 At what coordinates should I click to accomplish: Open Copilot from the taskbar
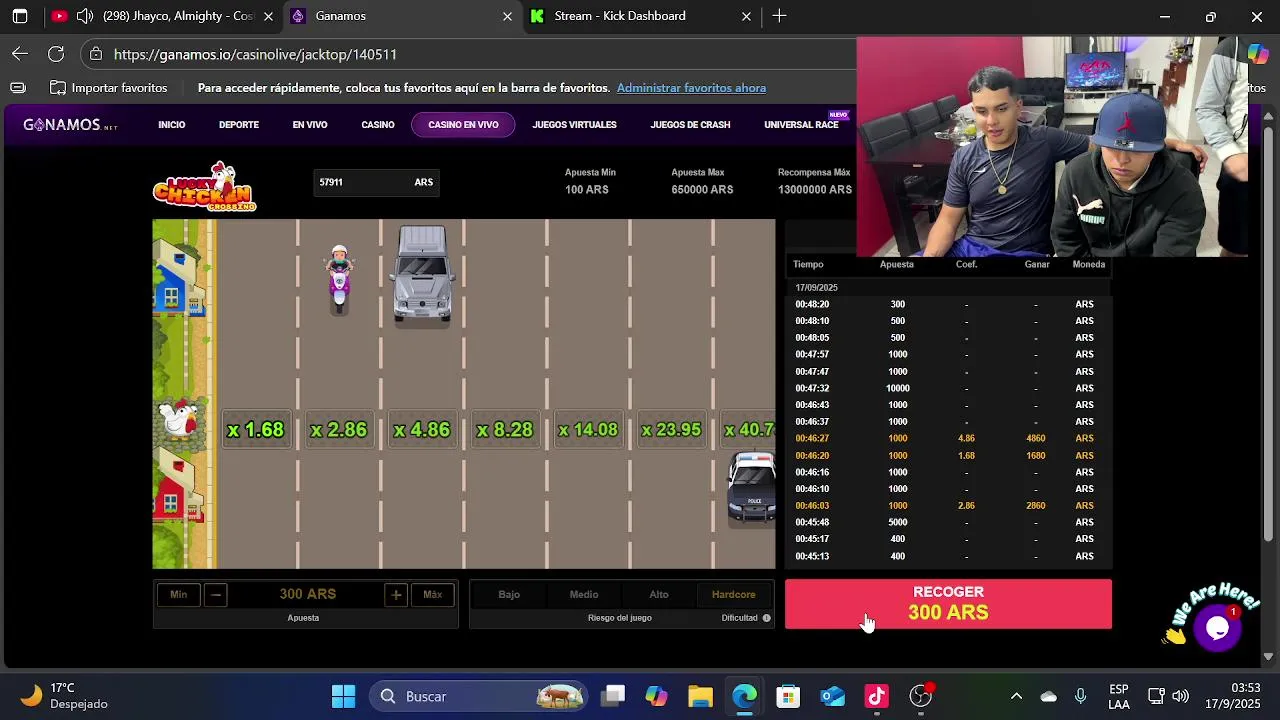[x=656, y=696]
